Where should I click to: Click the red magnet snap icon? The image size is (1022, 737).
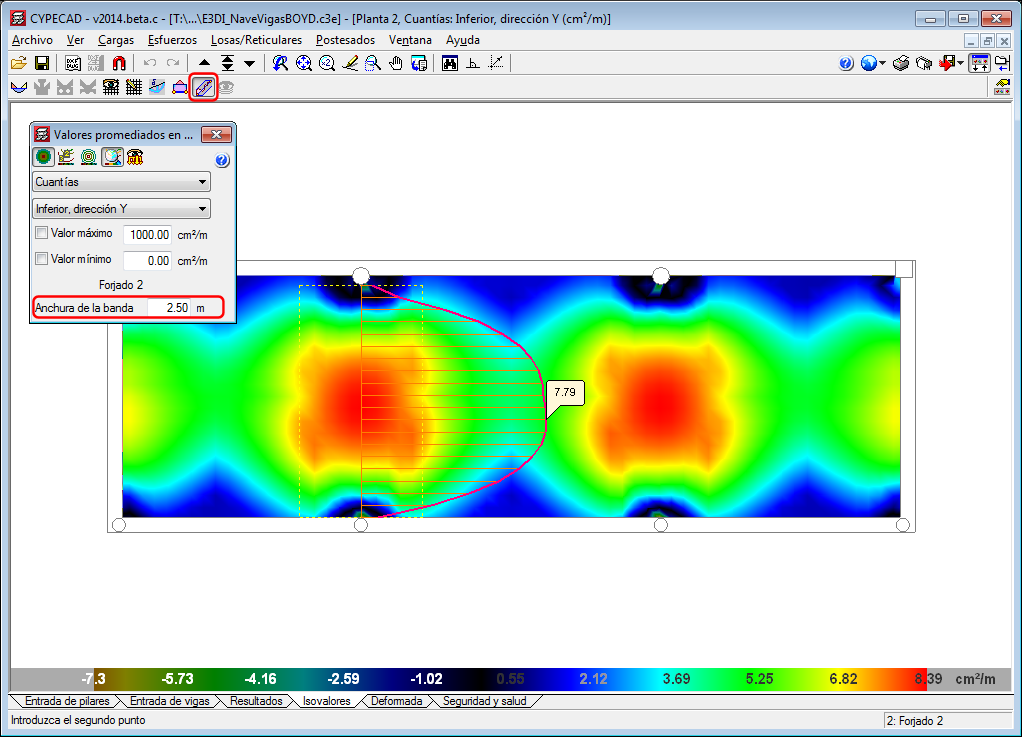[119, 63]
